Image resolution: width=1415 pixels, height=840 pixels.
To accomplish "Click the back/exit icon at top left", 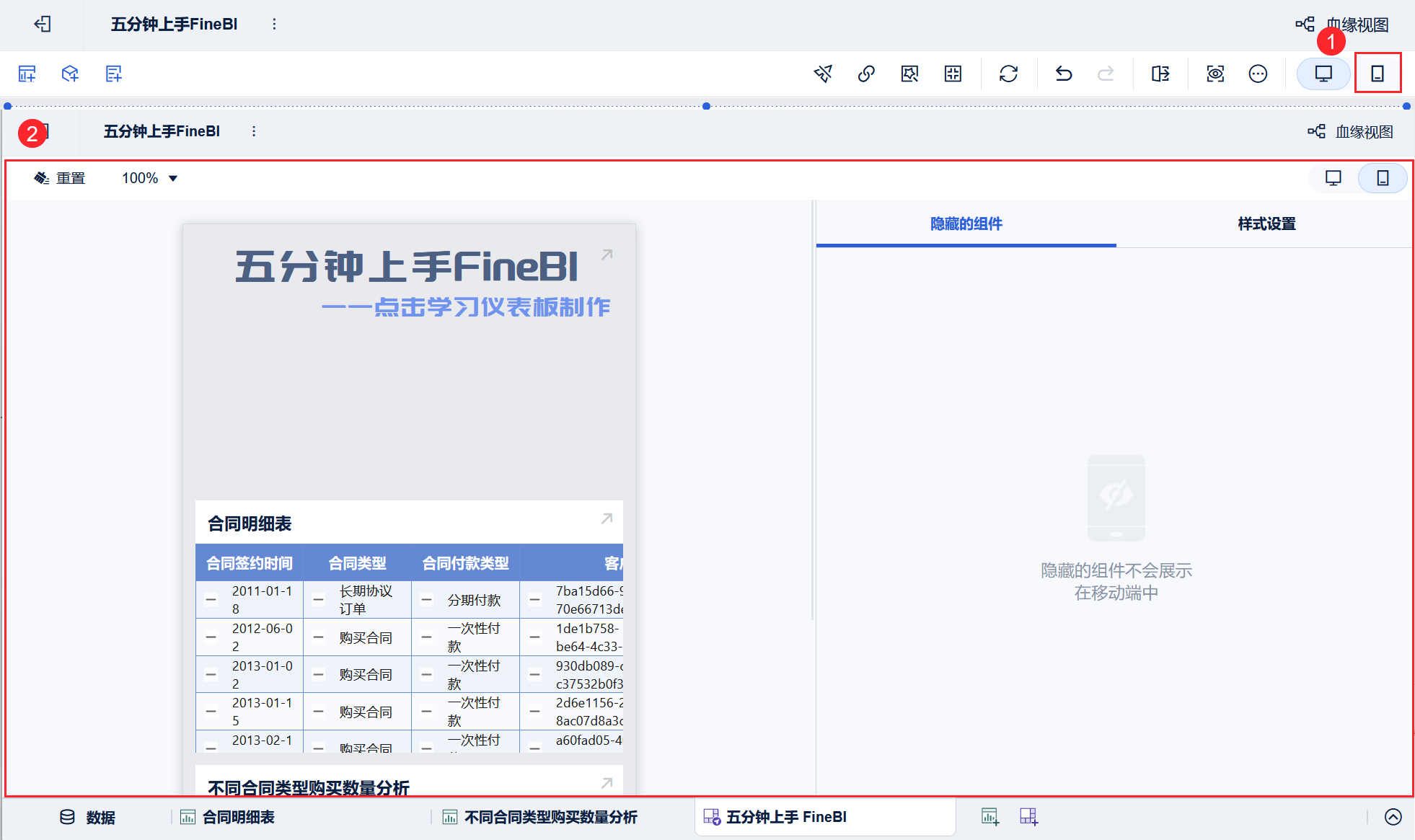I will tap(43, 24).
